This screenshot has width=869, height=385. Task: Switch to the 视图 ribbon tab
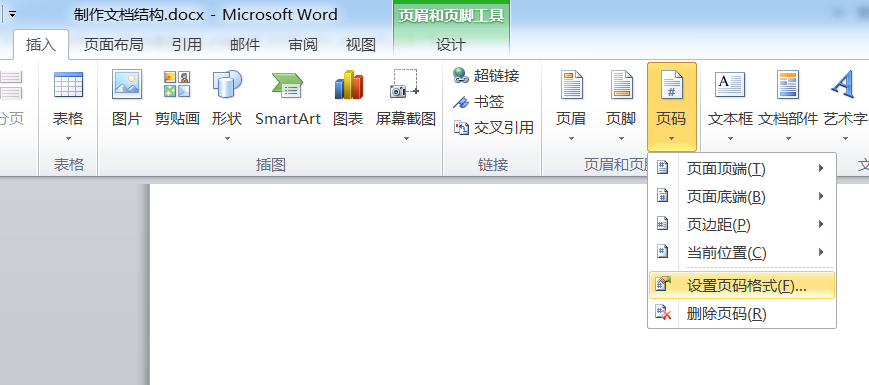tap(361, 45)
